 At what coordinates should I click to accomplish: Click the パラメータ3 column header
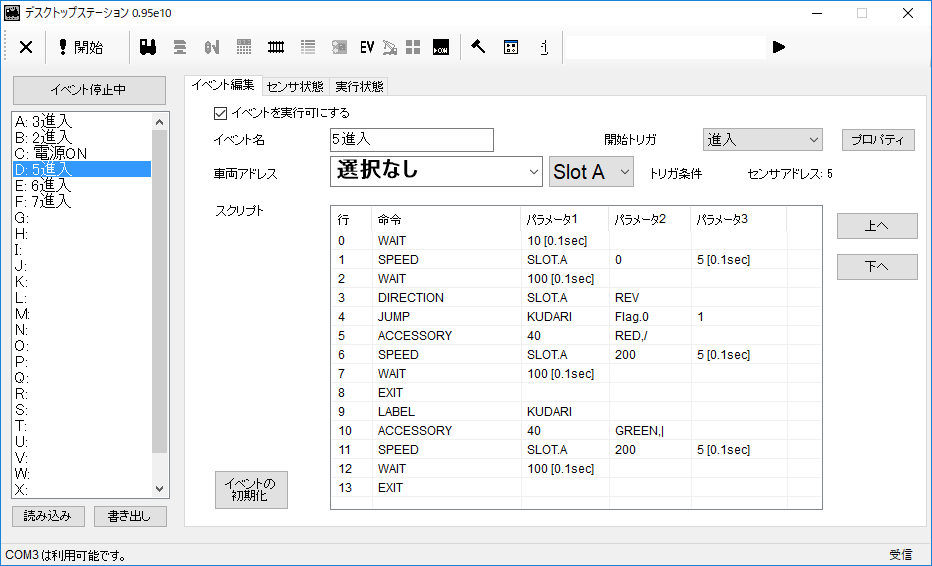(x=739, y=219)
